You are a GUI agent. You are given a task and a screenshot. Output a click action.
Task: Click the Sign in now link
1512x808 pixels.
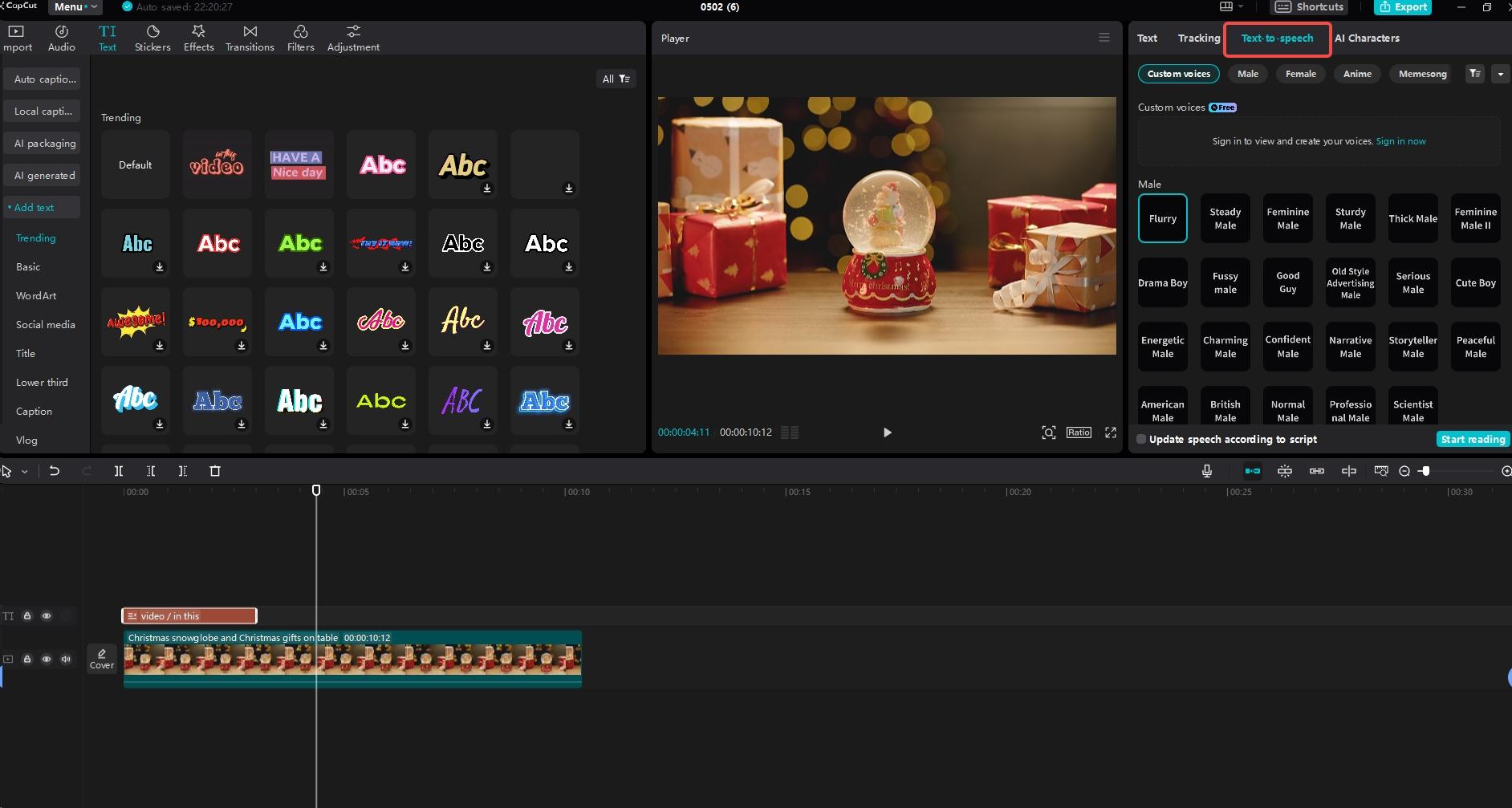(1401, 141)
